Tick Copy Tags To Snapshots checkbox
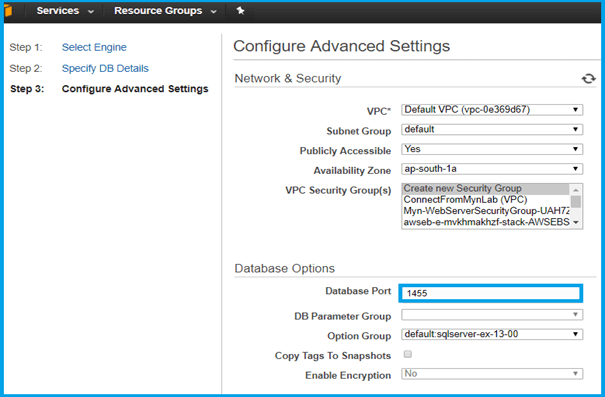The width and height of the screenshot is (605, 397). pyautogui.click(x=408, y=354)
